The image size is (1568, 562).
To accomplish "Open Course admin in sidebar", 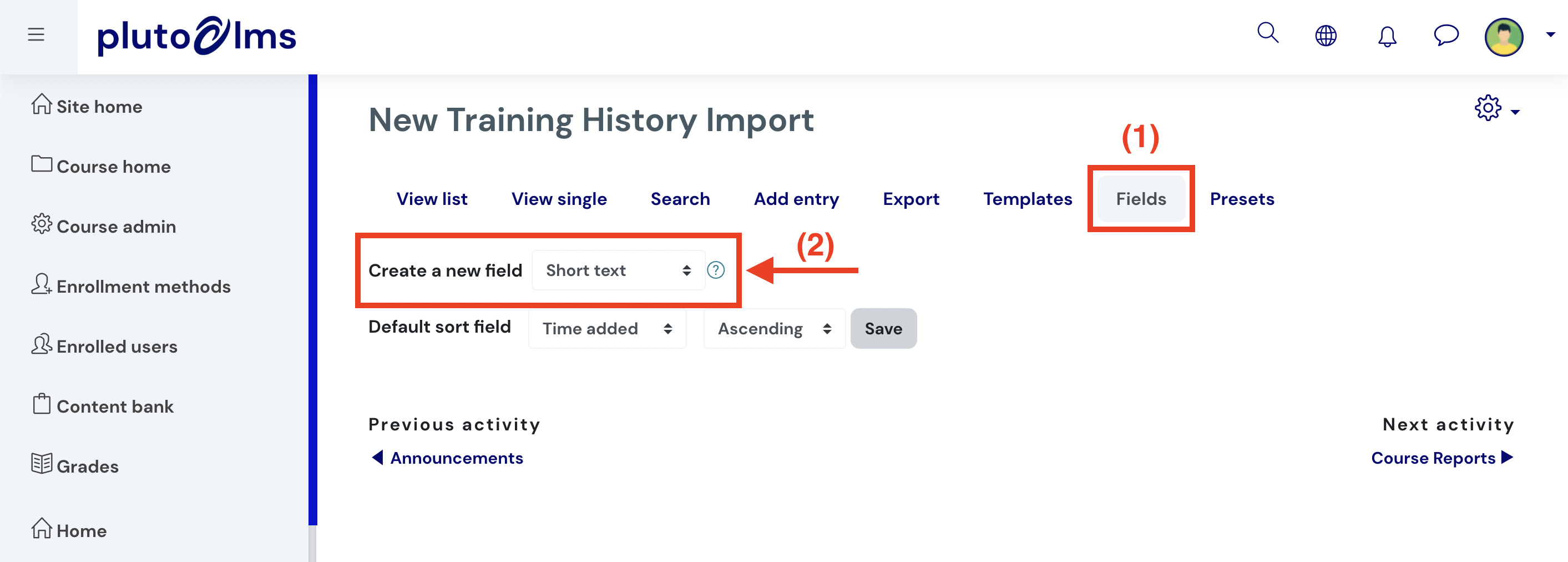I will coord(103,225).
